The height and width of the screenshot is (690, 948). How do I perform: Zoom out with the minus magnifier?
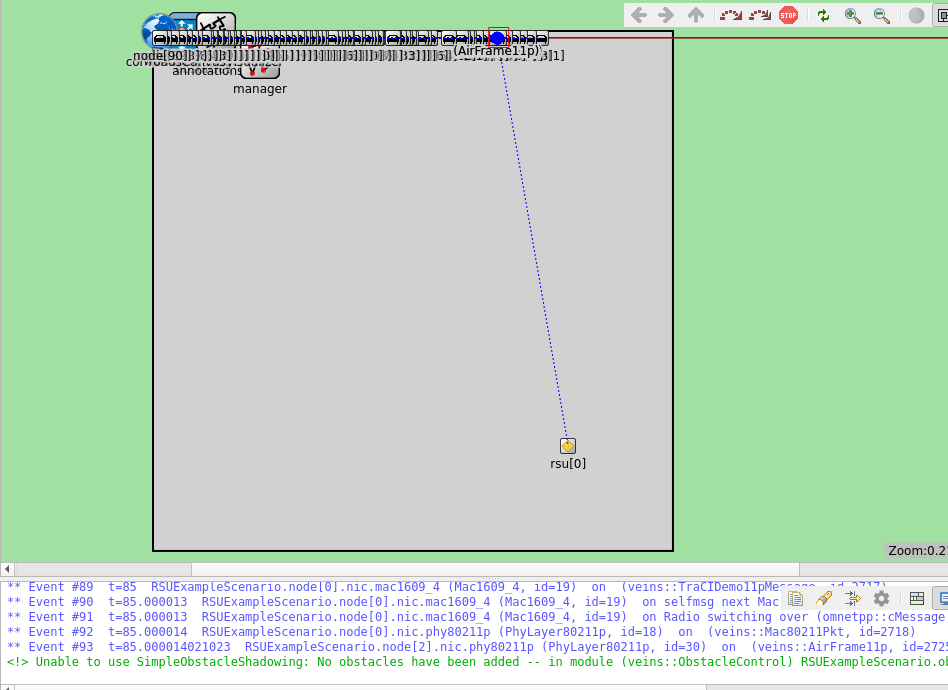coord(881,16)
